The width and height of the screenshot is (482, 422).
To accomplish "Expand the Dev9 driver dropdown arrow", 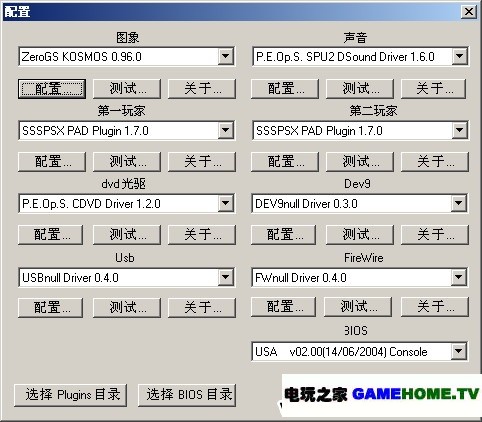I will click(458, 203).
